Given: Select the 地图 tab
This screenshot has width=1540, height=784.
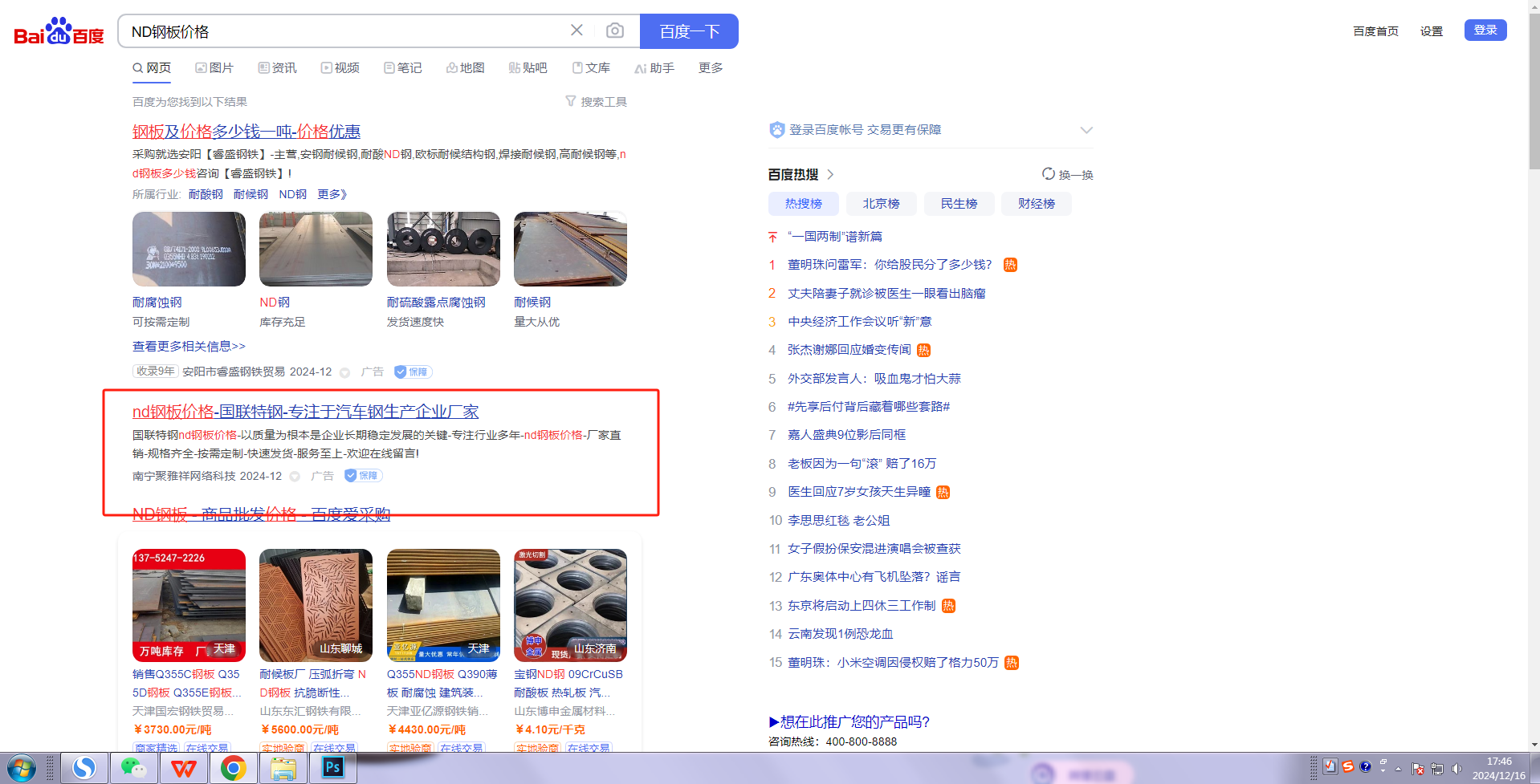Looking at the screenshot, I should click(x=466, y=68).
